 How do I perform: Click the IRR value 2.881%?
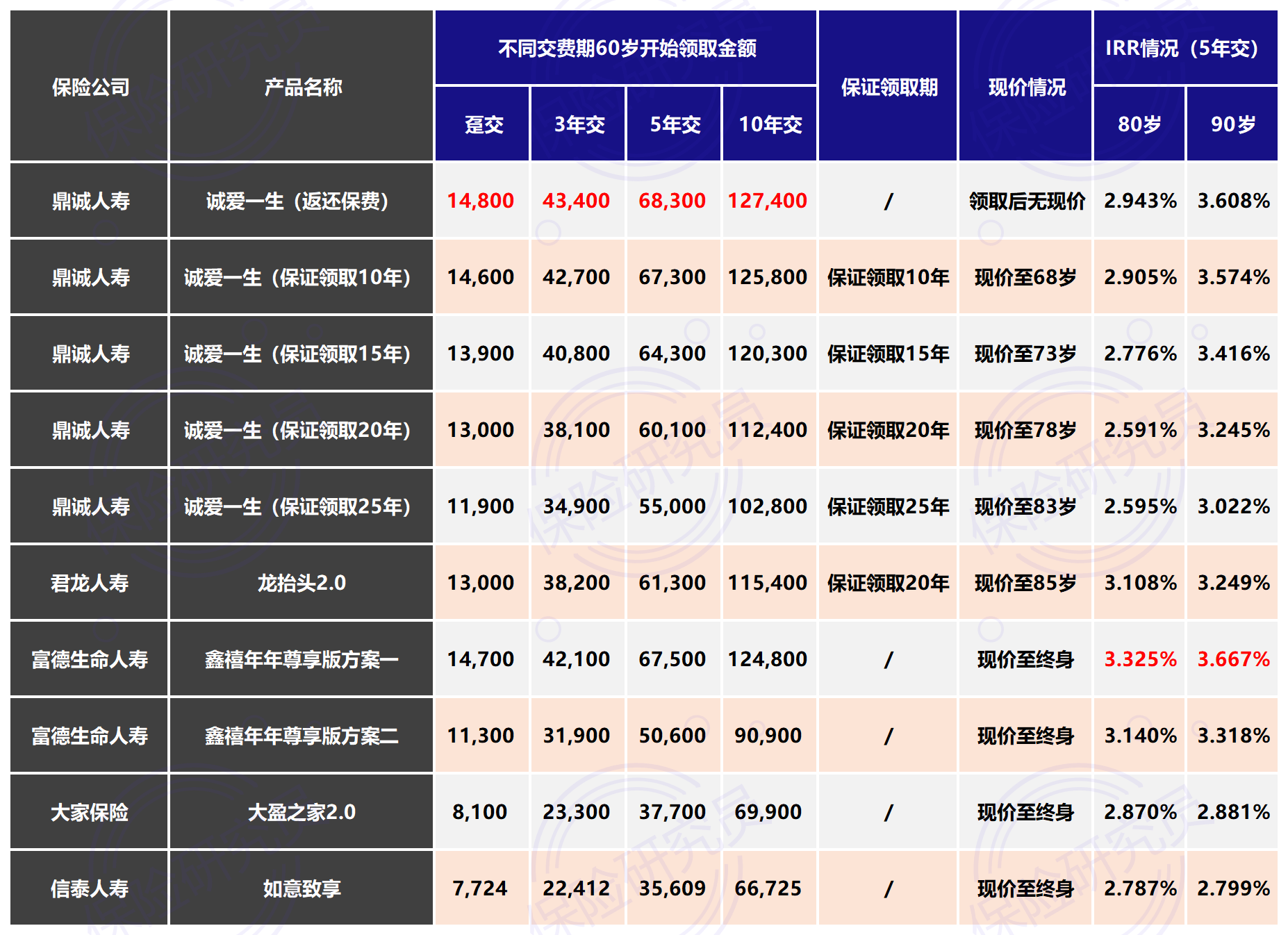point(1233,812)
